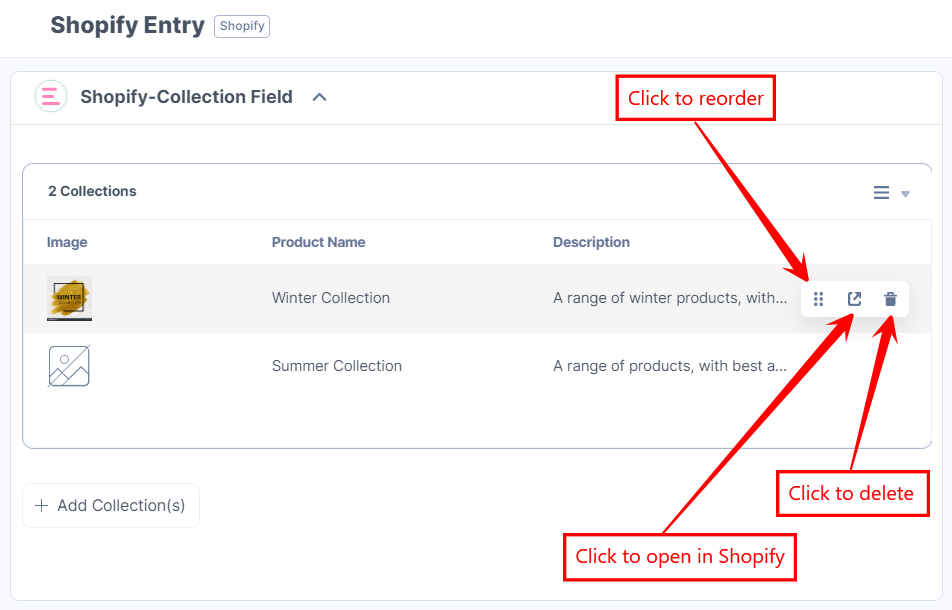
Task: Click the Product Name column header
Action: pos(318,242)
